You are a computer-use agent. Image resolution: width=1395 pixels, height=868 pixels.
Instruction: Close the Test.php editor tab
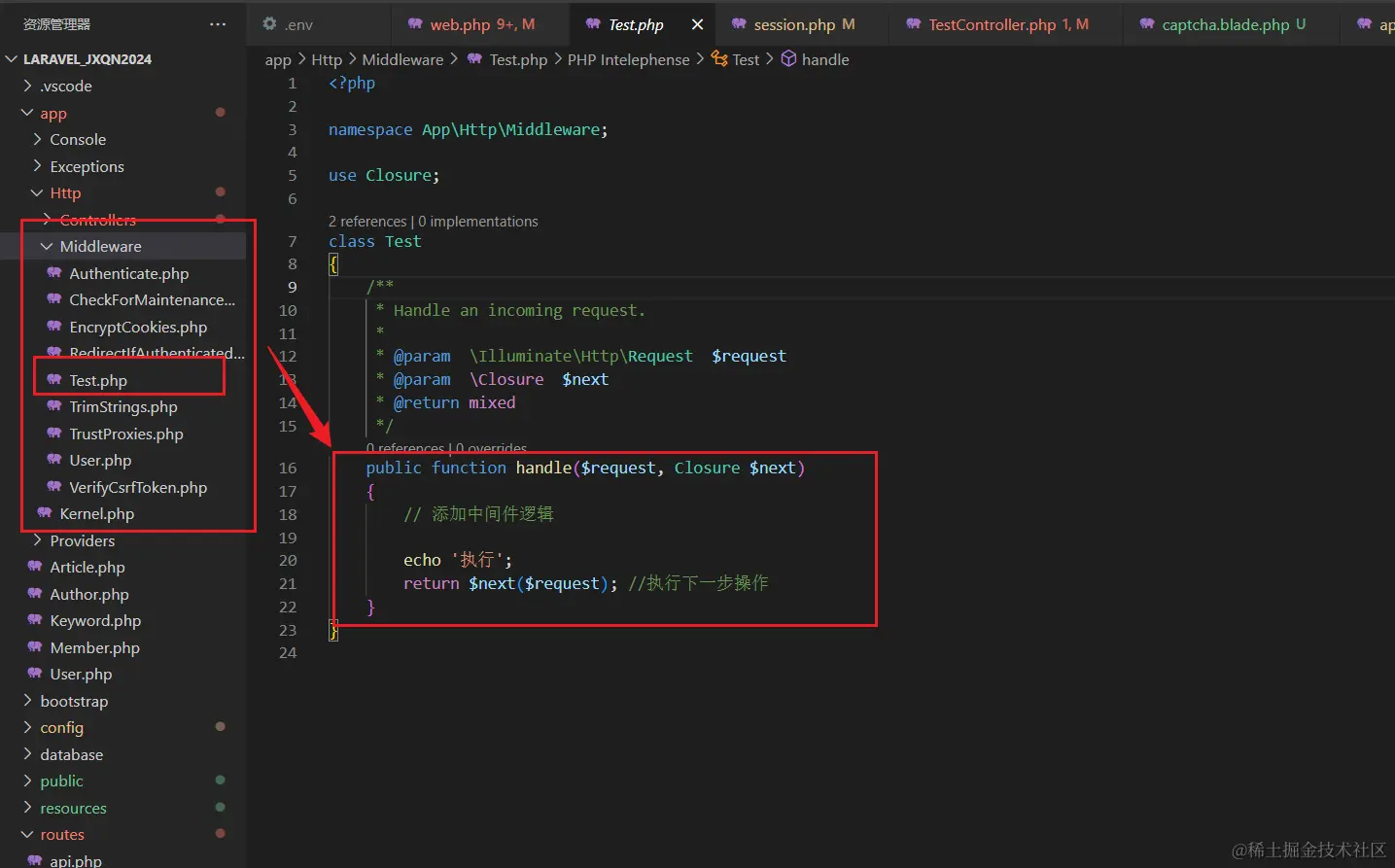(x=697, y=24)
